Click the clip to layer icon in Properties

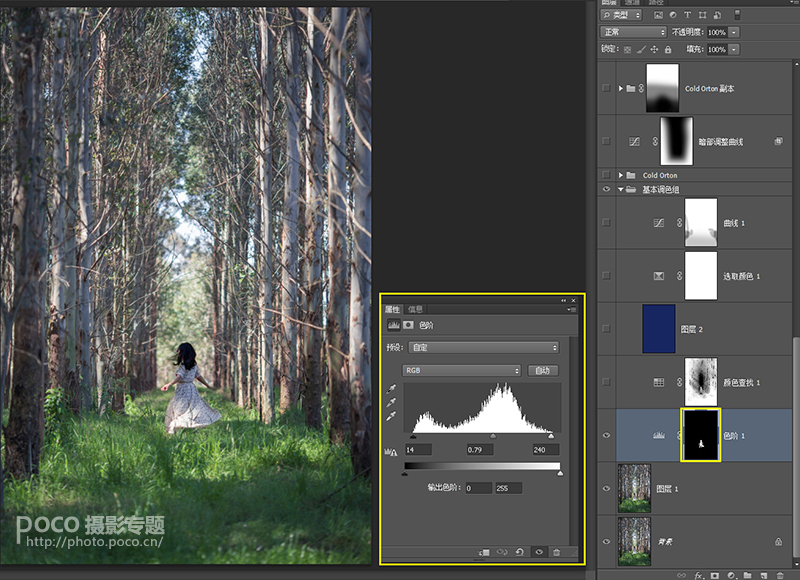484,552
